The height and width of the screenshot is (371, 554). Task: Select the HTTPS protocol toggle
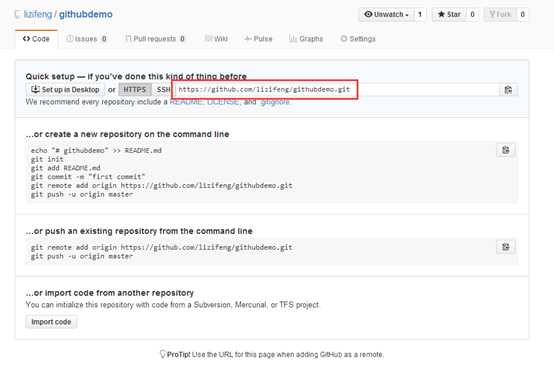(135, 90)
